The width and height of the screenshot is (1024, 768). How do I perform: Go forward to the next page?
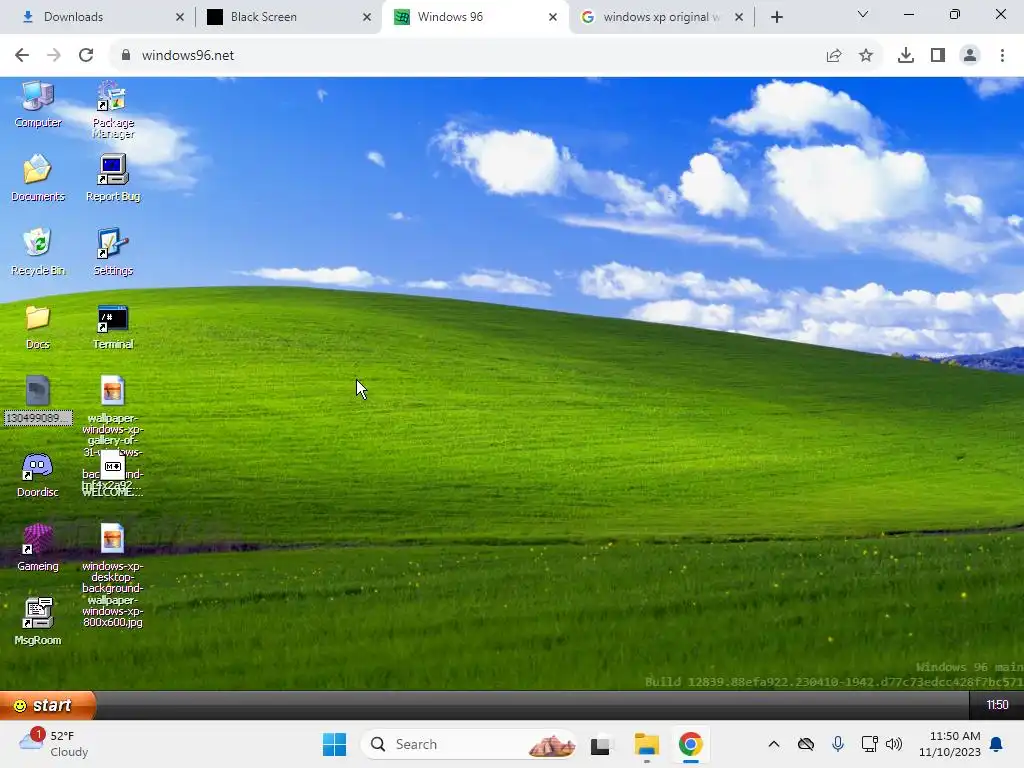54,55
